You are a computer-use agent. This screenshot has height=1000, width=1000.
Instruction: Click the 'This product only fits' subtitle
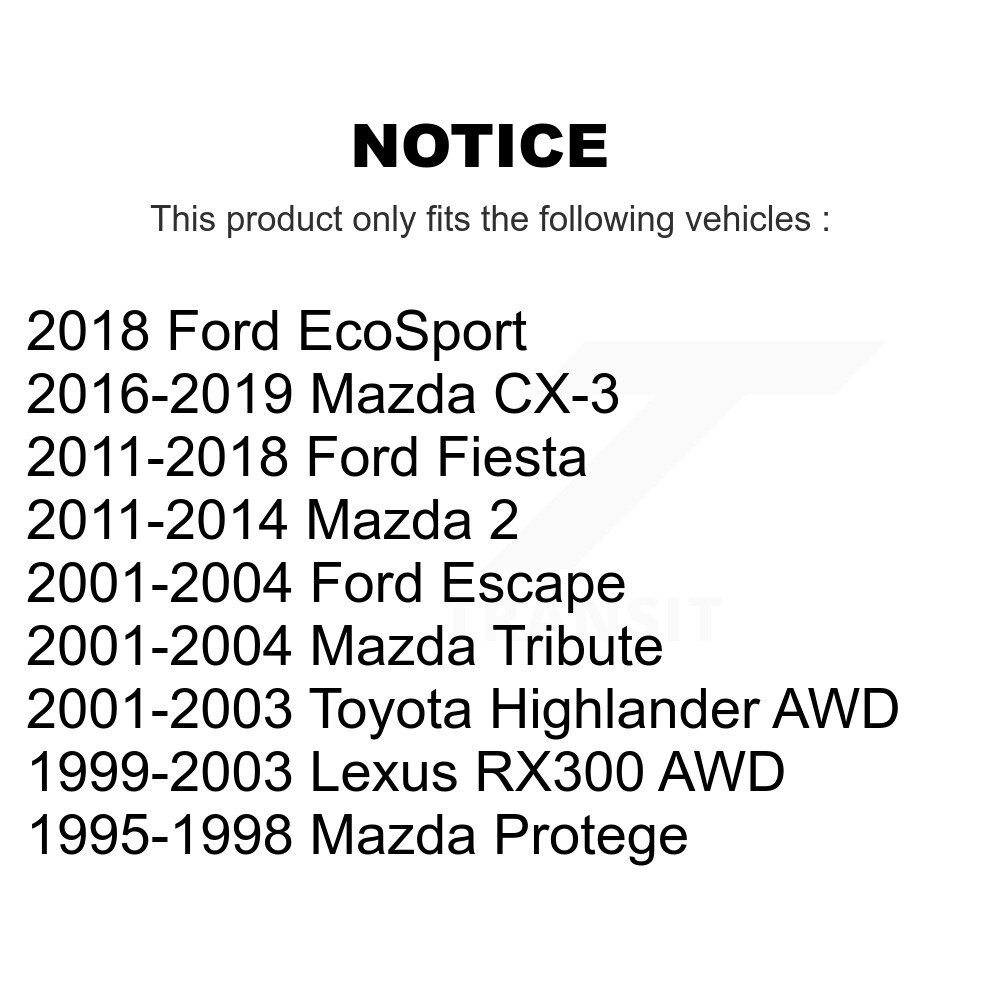pos(490,219)
